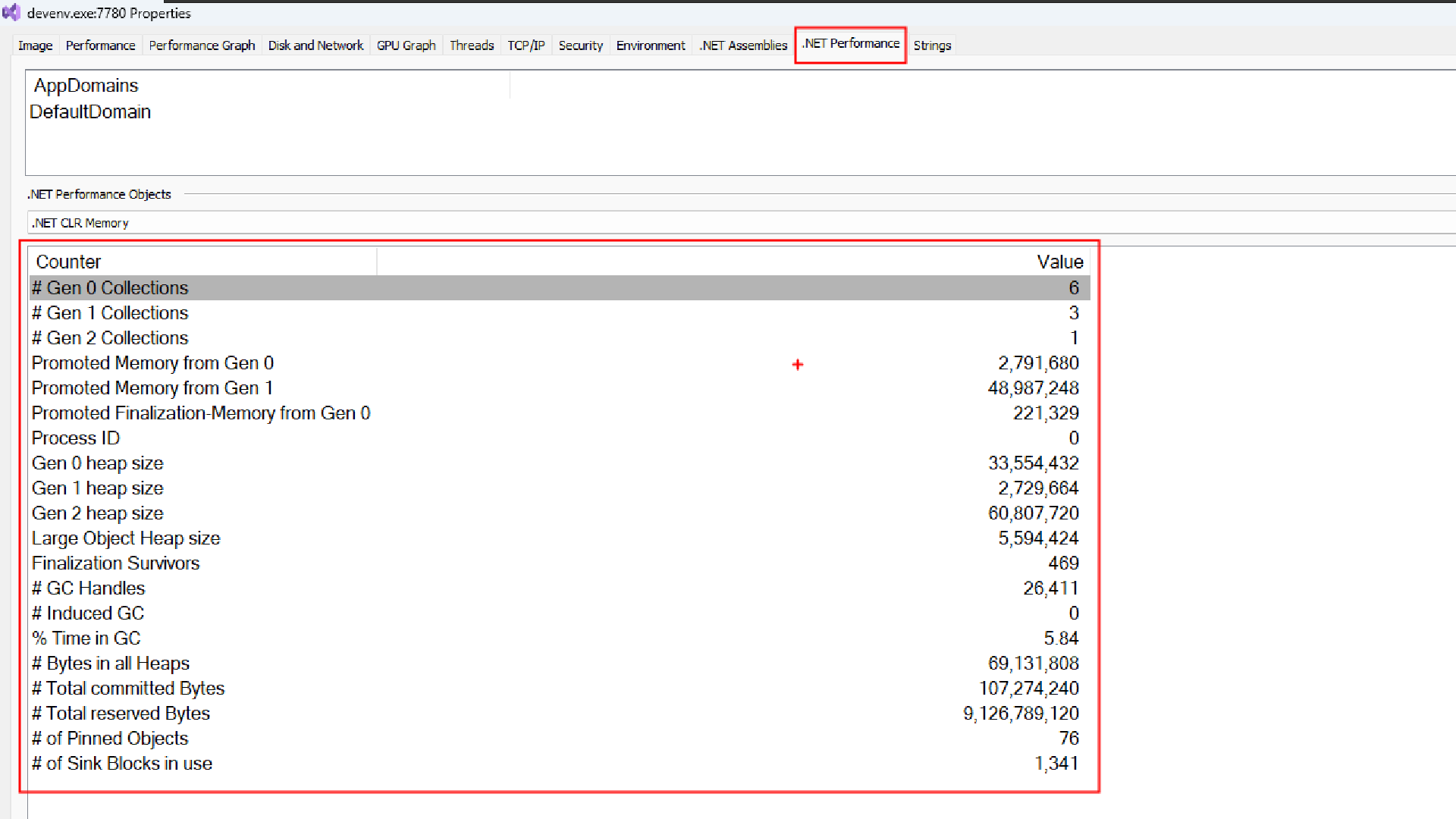Open the Security tab
Screen dimensions: 1456x819
point(580,45)
